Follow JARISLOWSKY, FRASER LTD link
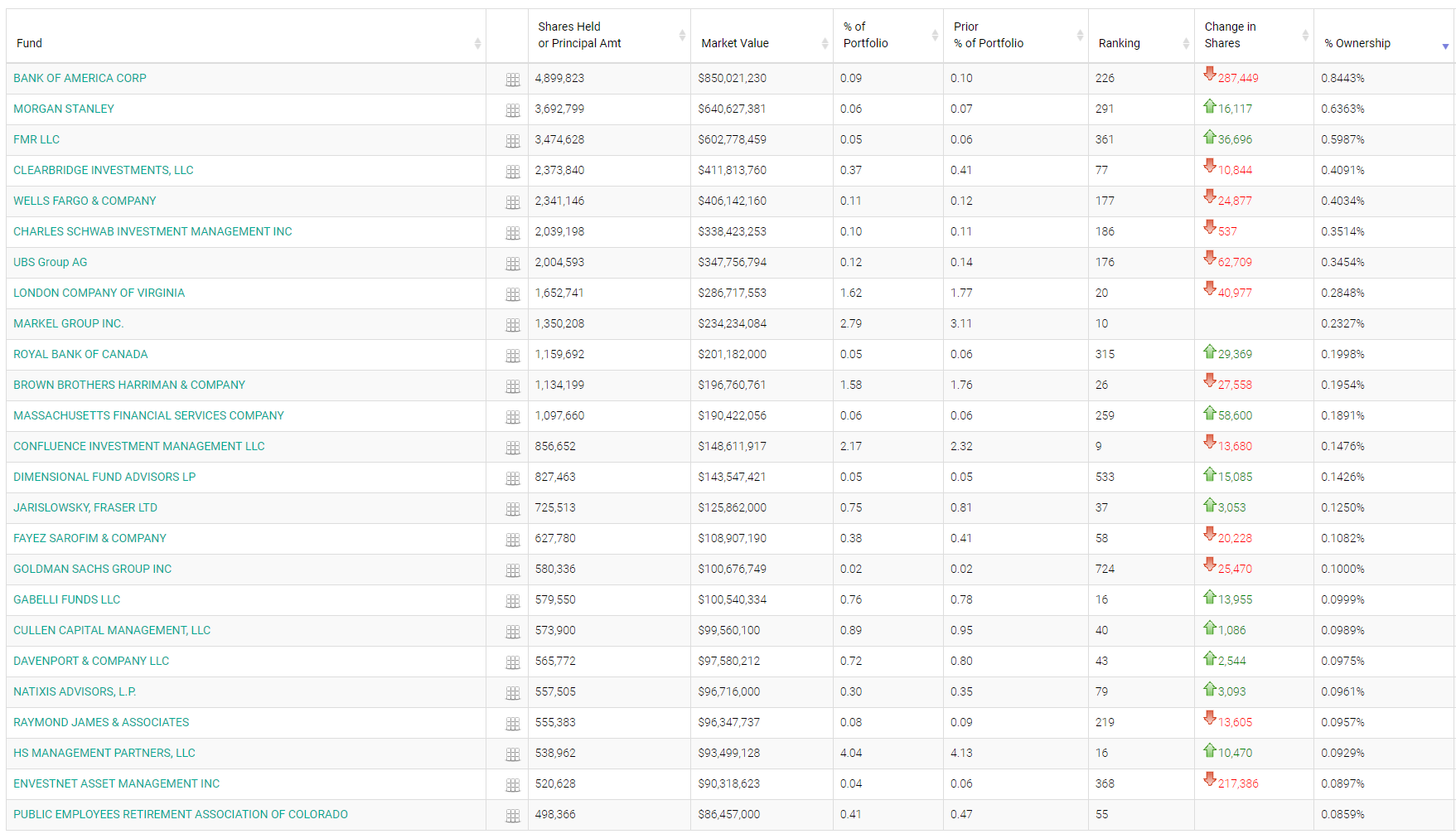Image resolution: width=1456 pixels, height=834 pixels. 85,507
